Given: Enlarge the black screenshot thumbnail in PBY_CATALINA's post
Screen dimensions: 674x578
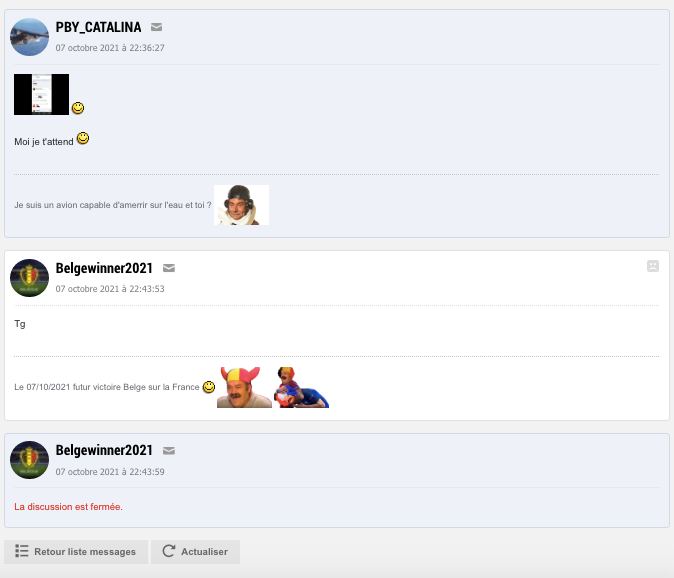Looking at the screenshot, I should click(x=41, y=95).
